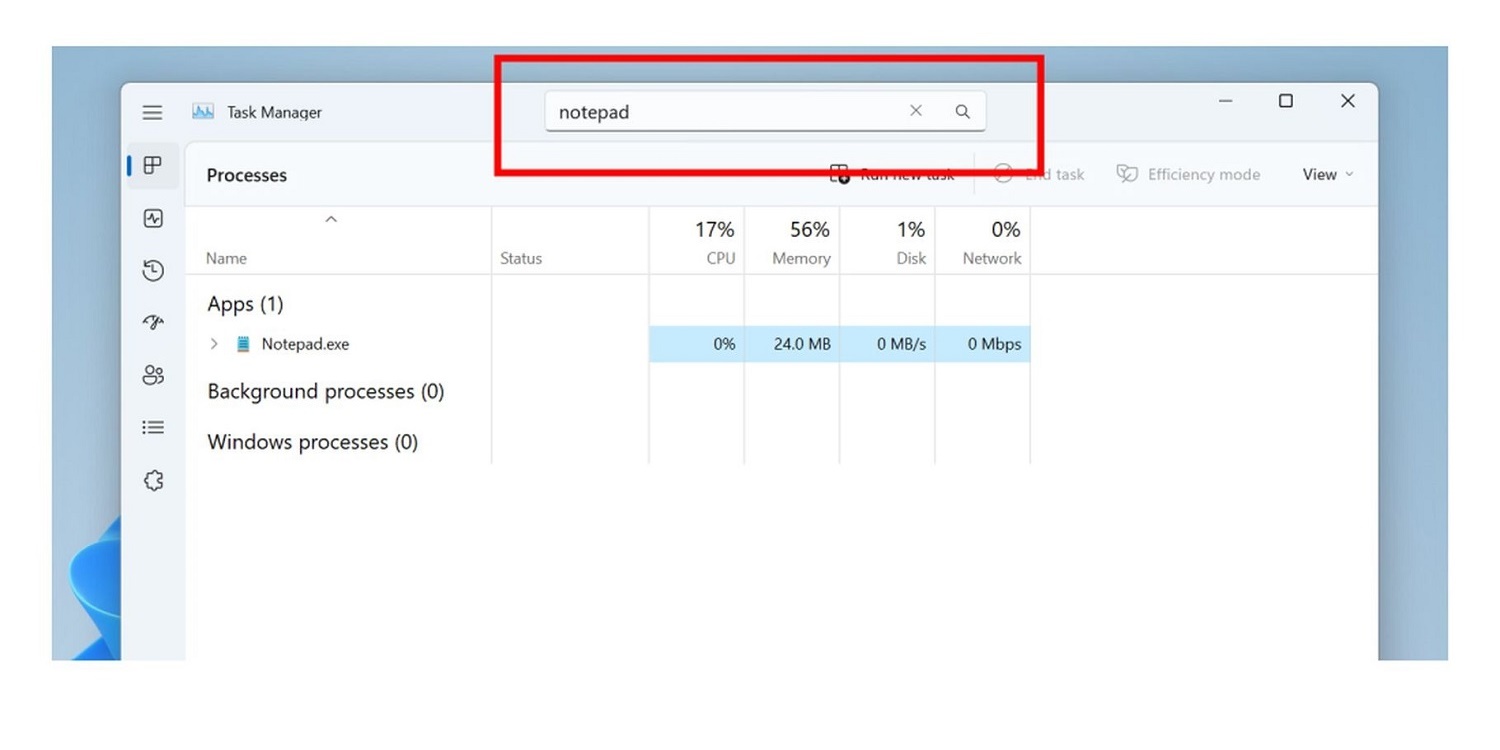Toggle the sort arrow above Name
The image size is (1500, 750).
[331, 220]
